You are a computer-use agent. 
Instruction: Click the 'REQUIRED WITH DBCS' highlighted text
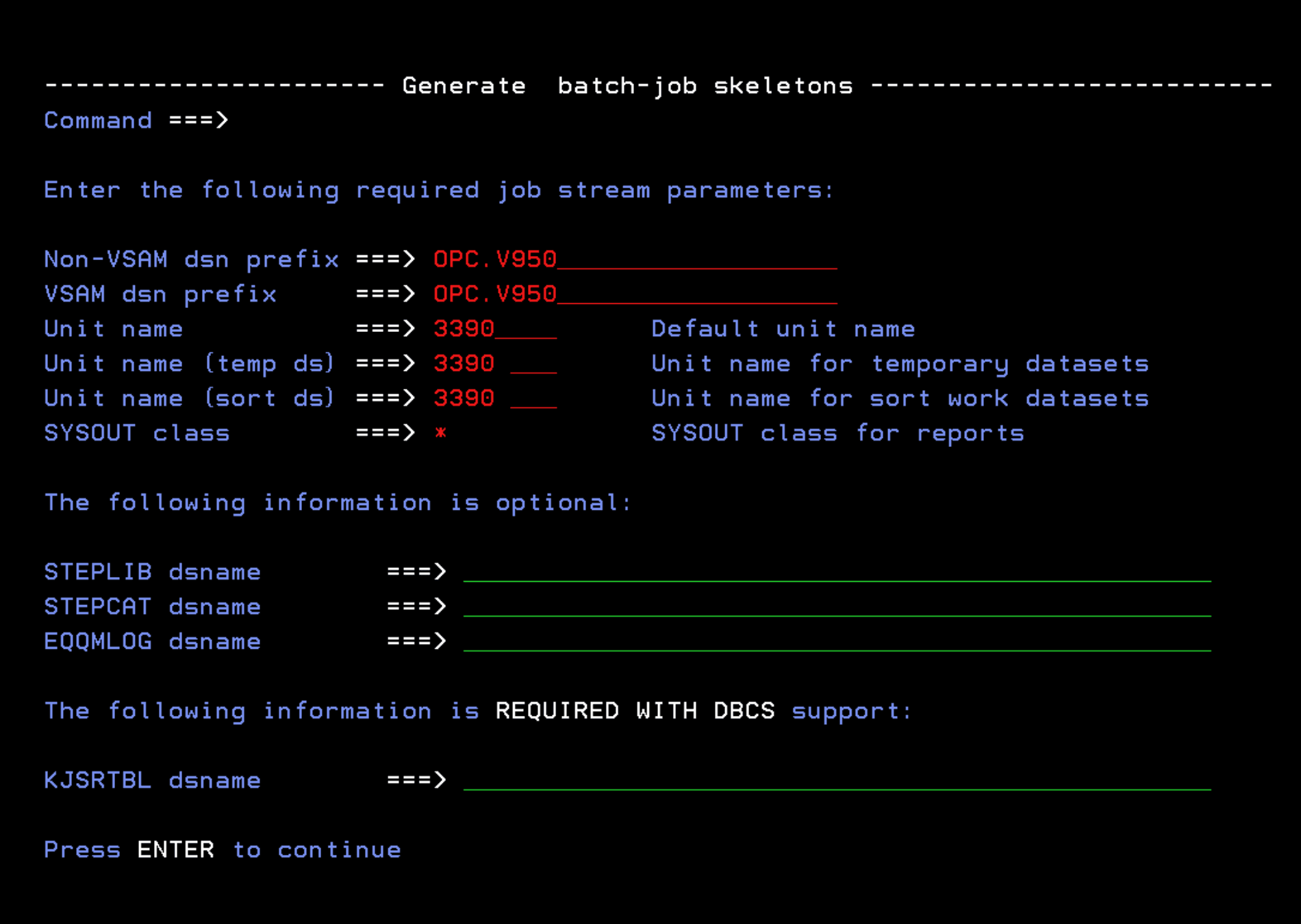pyautogui.click(x=635, y=711)
